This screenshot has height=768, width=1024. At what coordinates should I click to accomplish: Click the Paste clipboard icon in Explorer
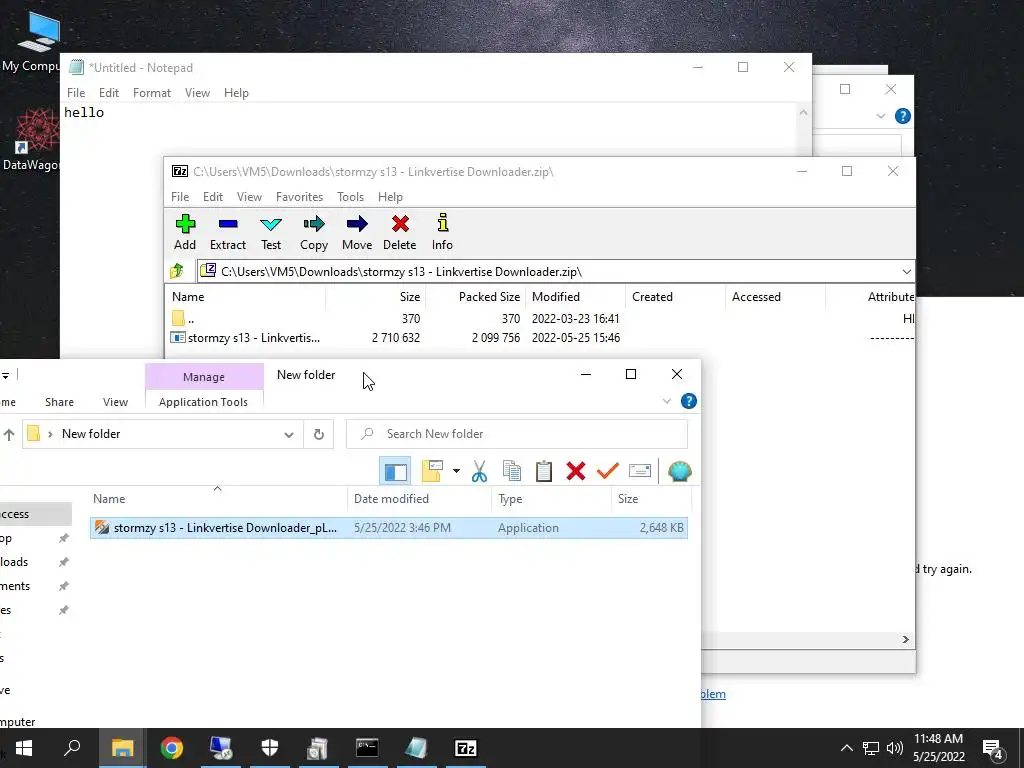[x=543, y=472]
